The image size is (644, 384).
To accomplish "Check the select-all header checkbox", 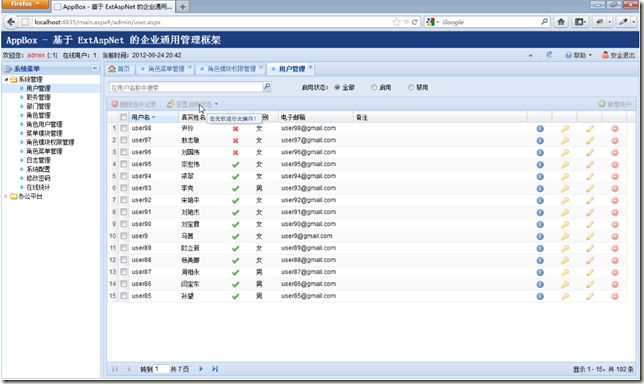I will point(124,117).
